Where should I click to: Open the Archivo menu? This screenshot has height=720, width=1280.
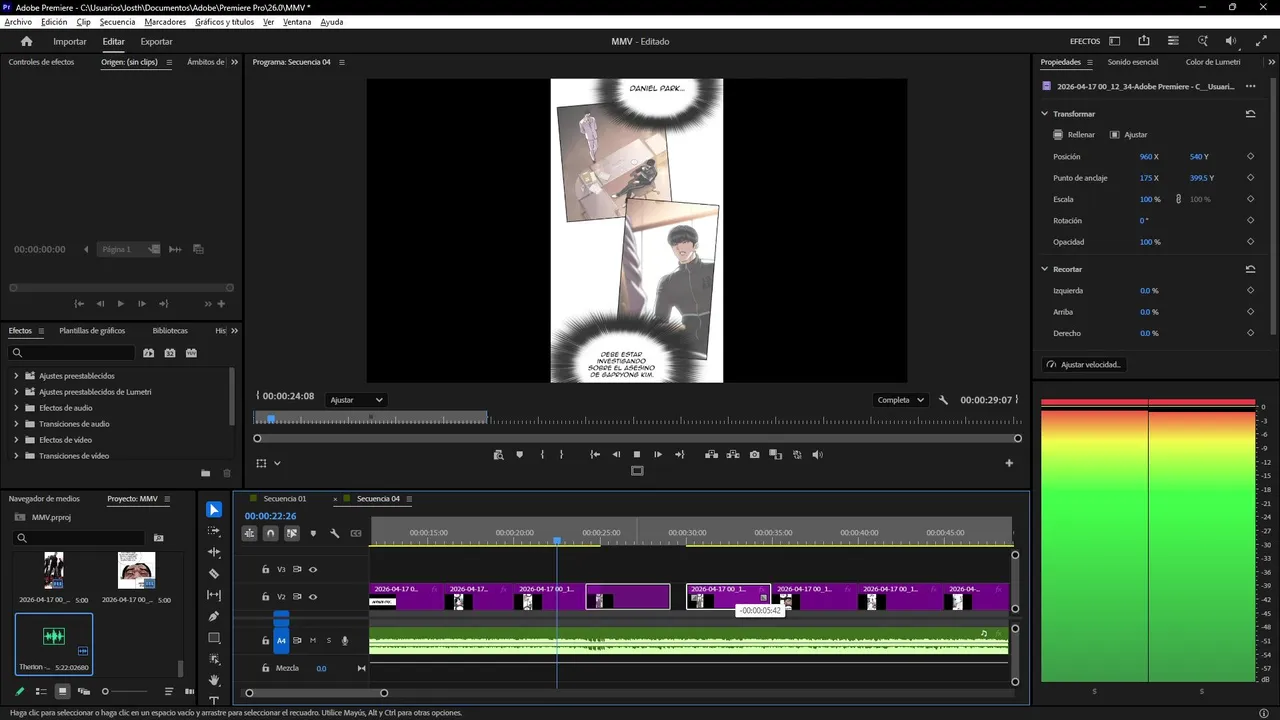click(18, 22)
